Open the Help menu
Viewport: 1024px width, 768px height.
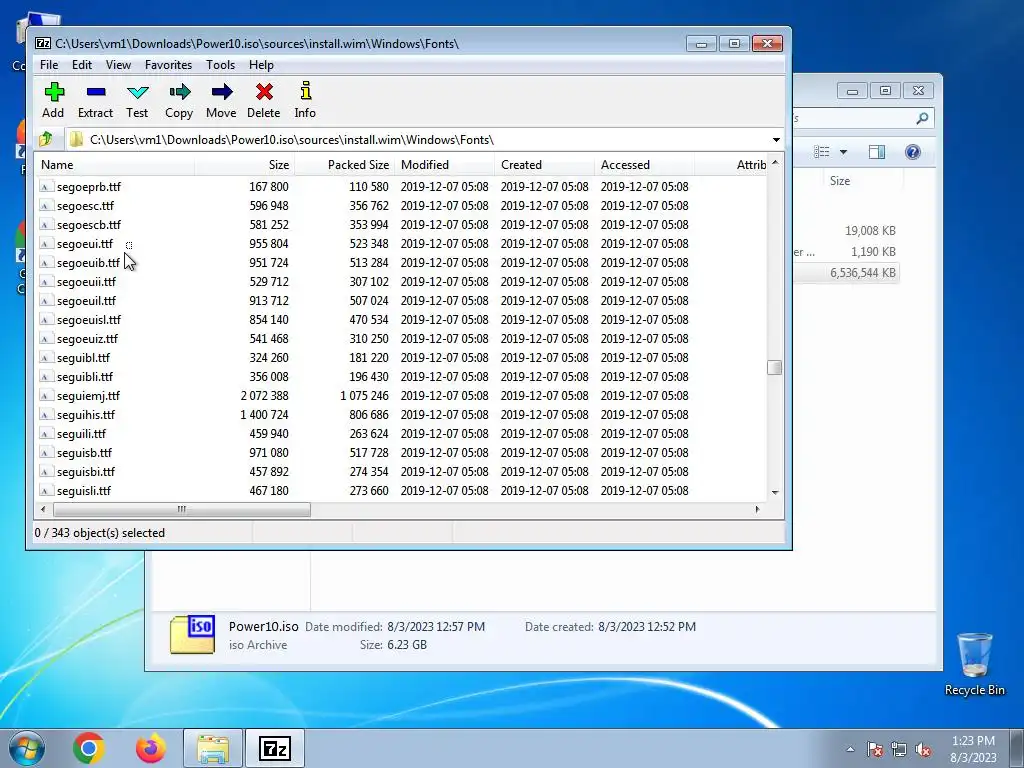261,65
